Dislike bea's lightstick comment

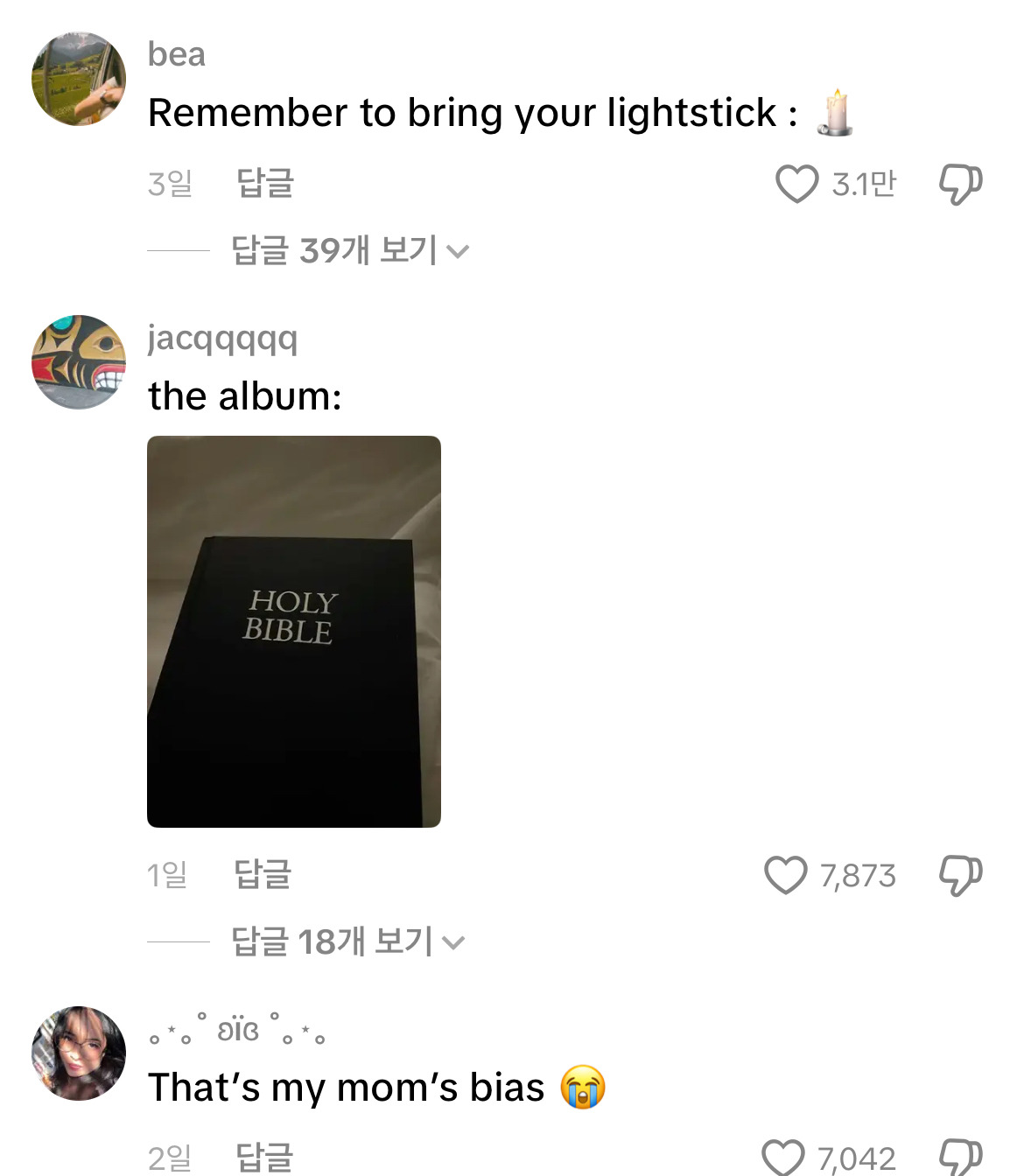960,184
